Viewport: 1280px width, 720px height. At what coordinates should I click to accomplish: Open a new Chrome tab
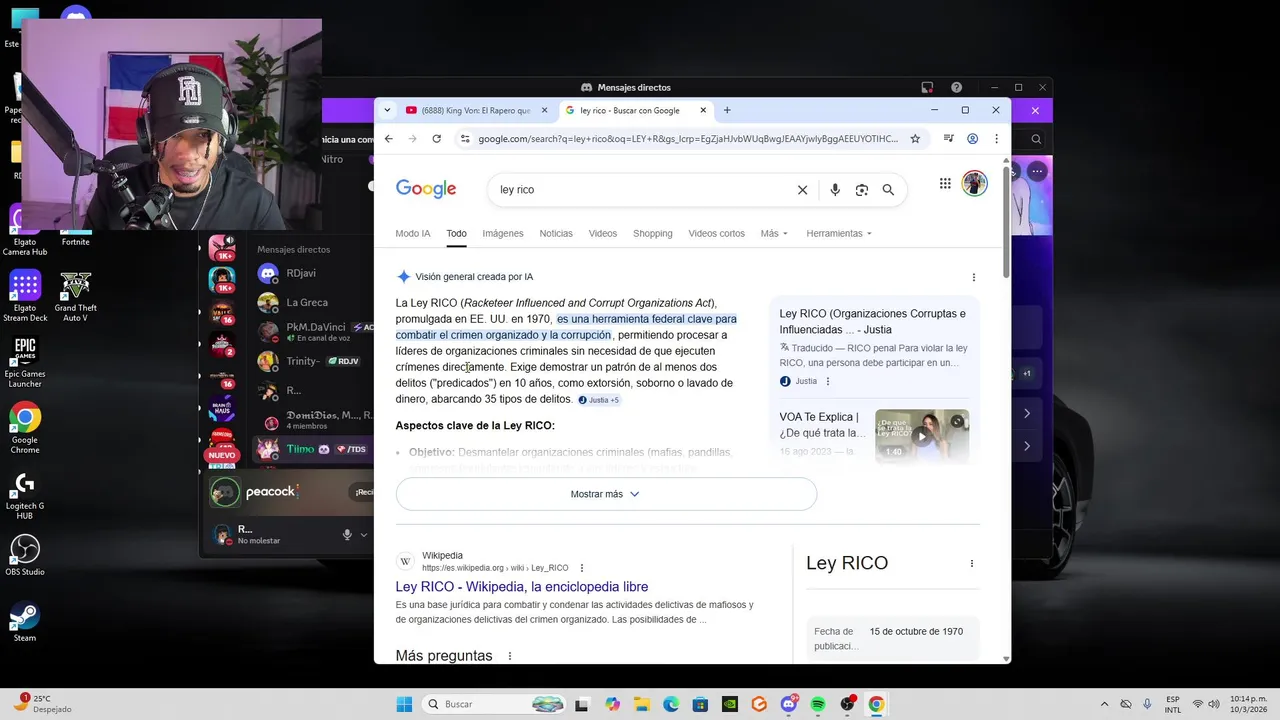click(x=727, y=110)
